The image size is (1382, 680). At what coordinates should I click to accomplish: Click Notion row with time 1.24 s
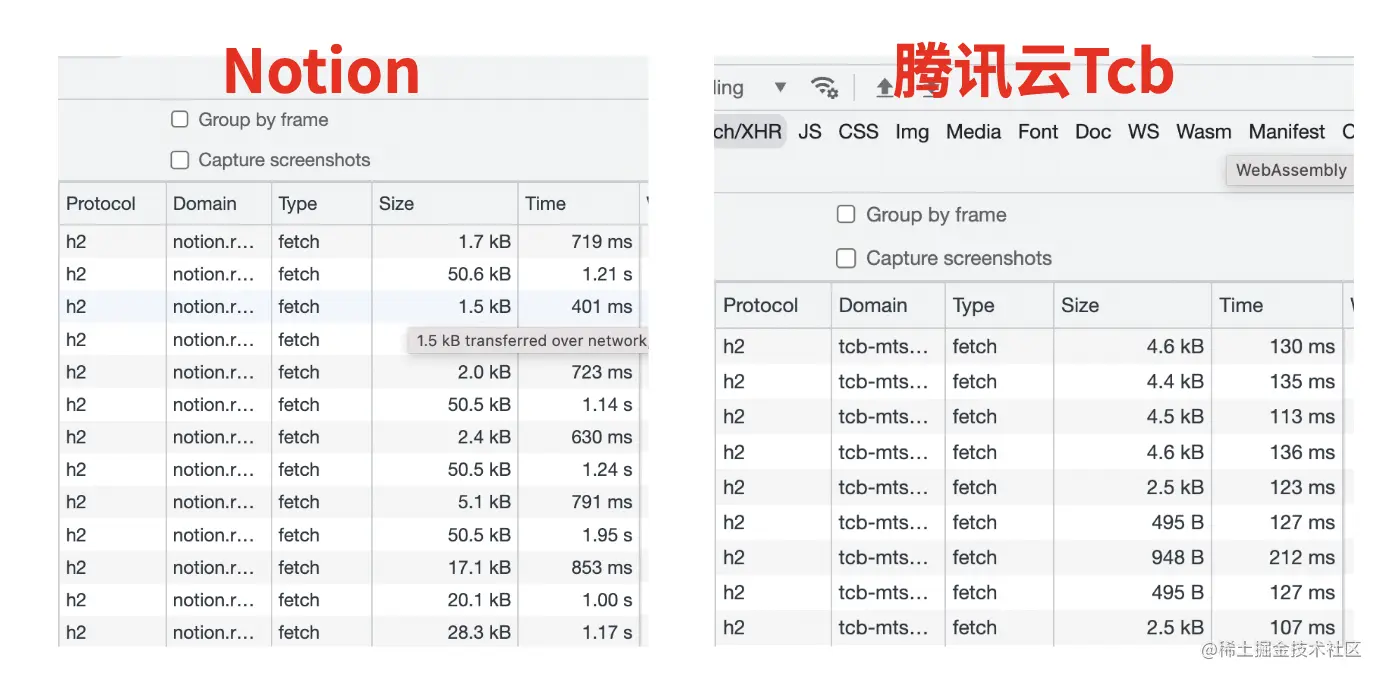coord(353,469)
